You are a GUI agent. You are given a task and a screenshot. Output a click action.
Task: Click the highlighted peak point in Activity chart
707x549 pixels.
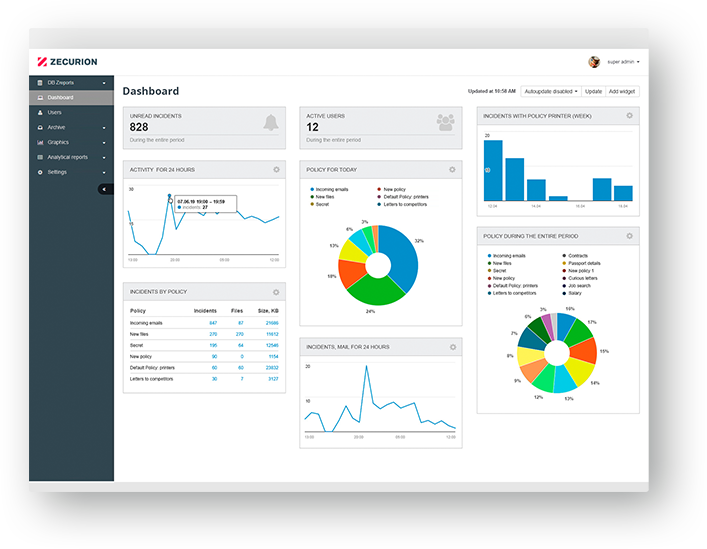pyautogui.click(x=170, y=196)
